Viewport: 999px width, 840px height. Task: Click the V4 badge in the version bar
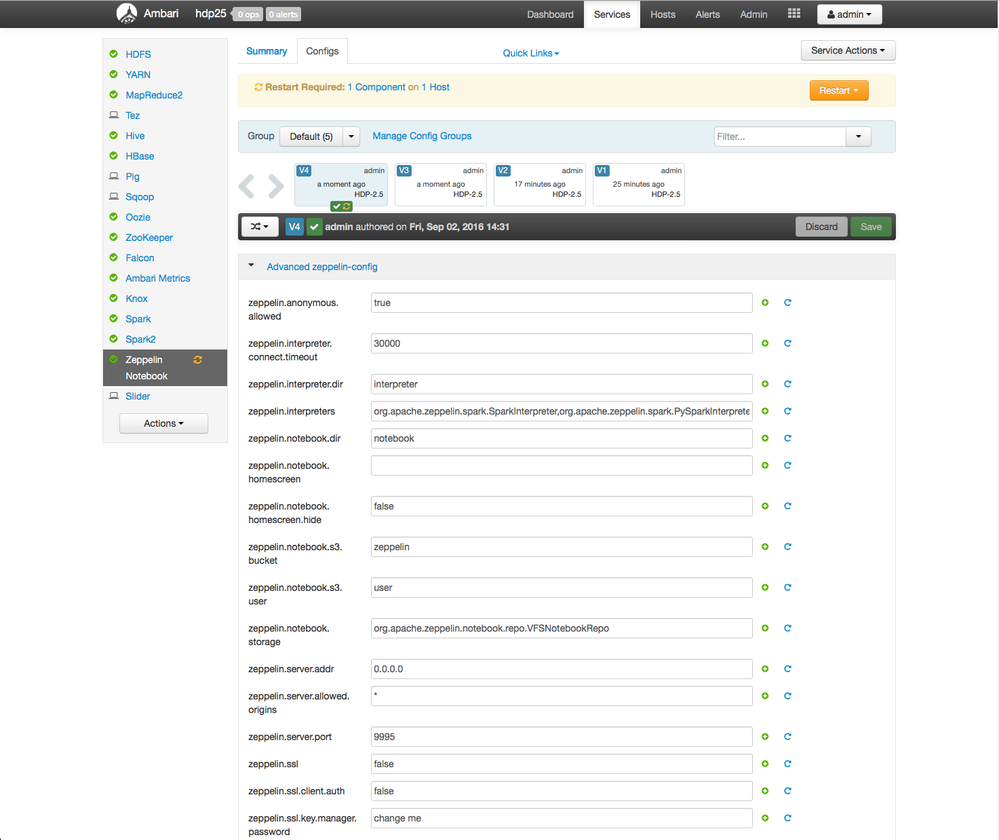294,226
